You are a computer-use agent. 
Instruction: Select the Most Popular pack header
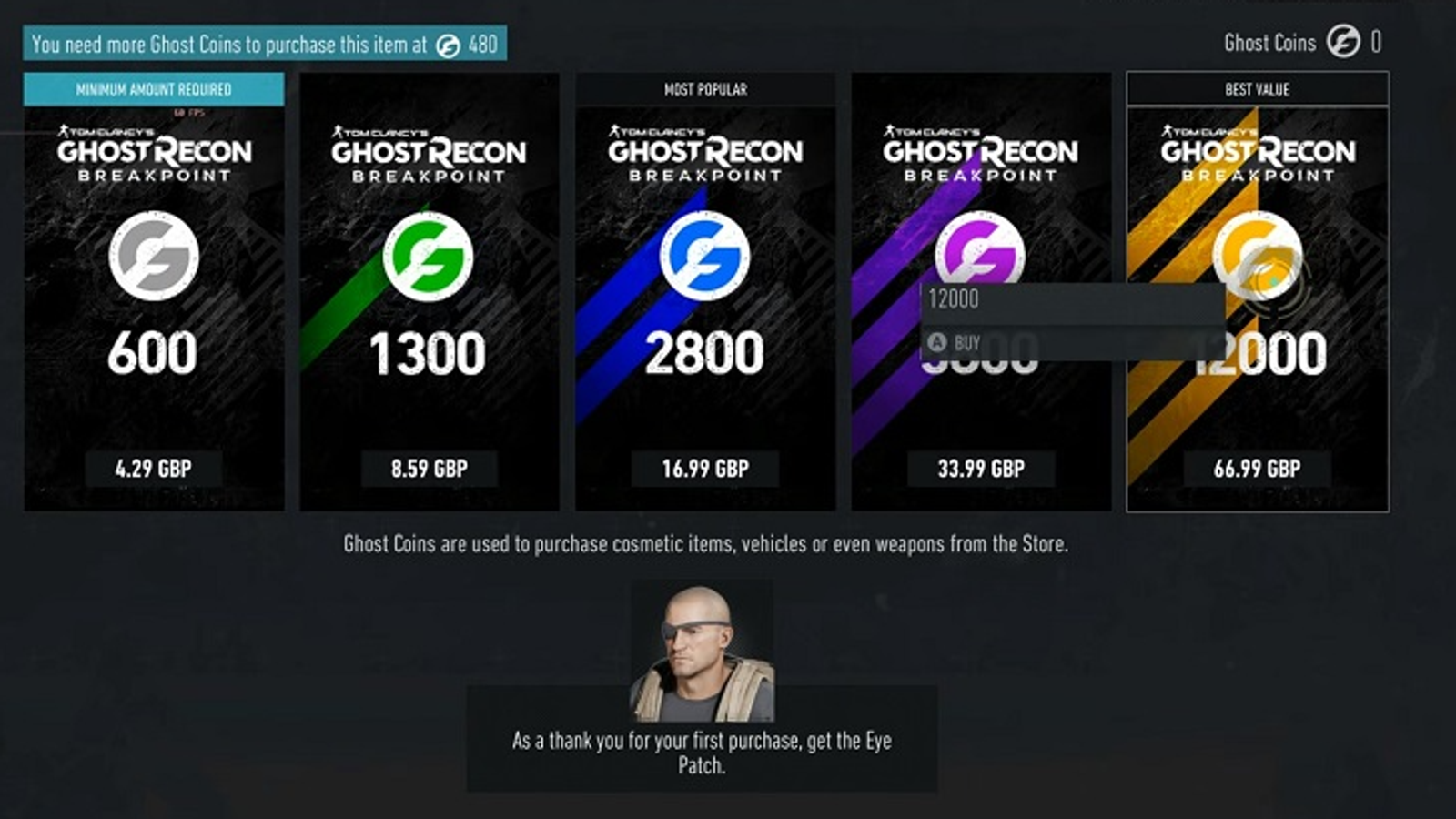(705, 89)
